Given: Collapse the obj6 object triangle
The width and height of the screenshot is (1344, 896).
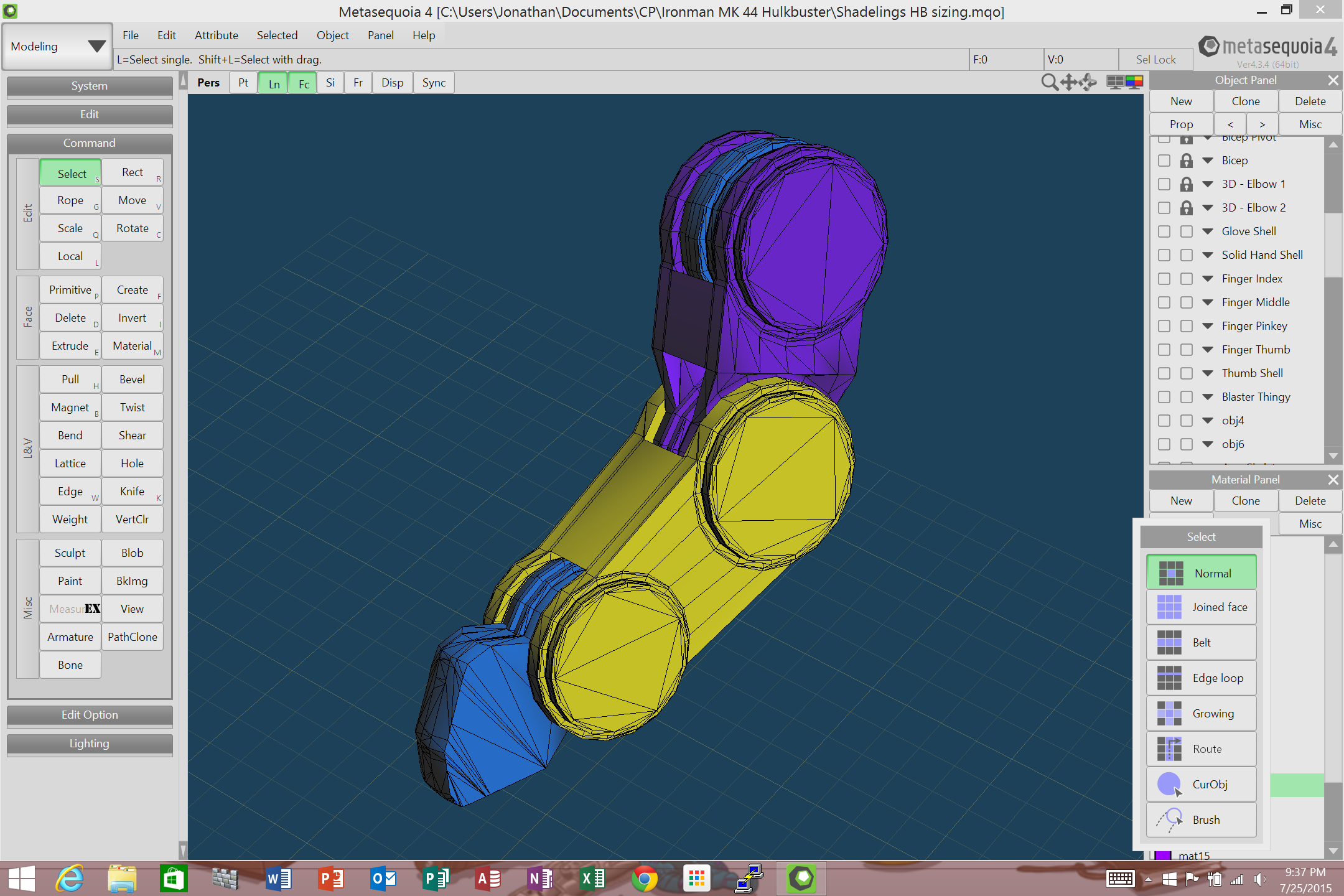Looking at the screenshot, I should point(1208,444).
